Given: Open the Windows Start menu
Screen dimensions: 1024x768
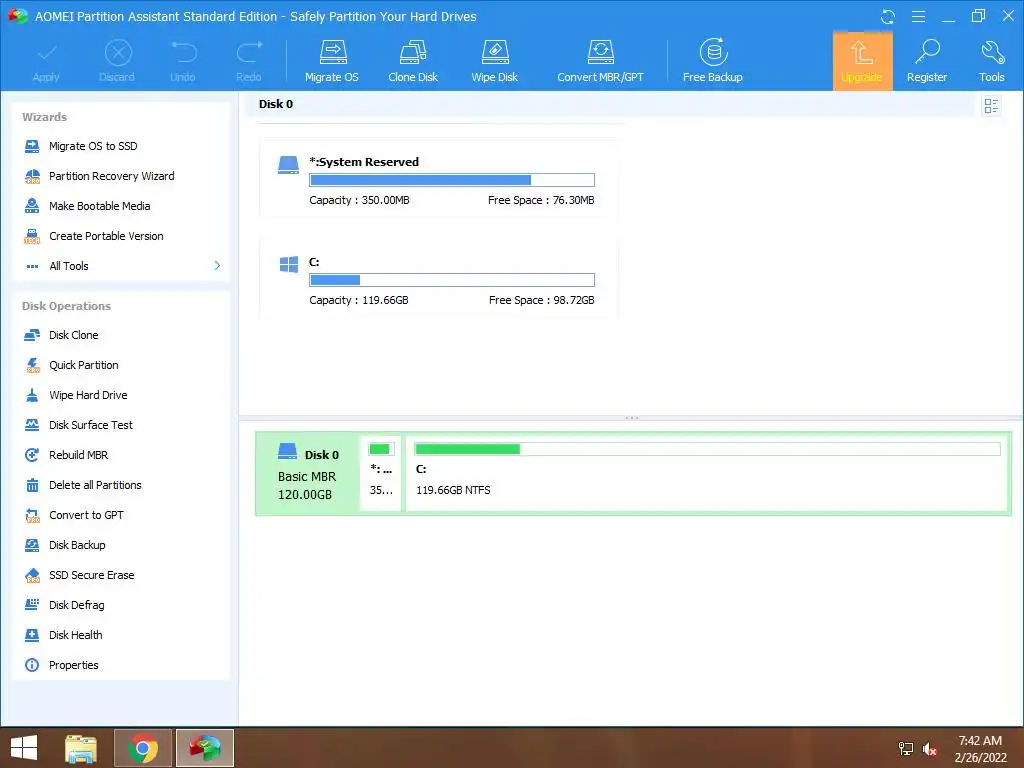Looking at the screenshot, I should tap(24, 748).
